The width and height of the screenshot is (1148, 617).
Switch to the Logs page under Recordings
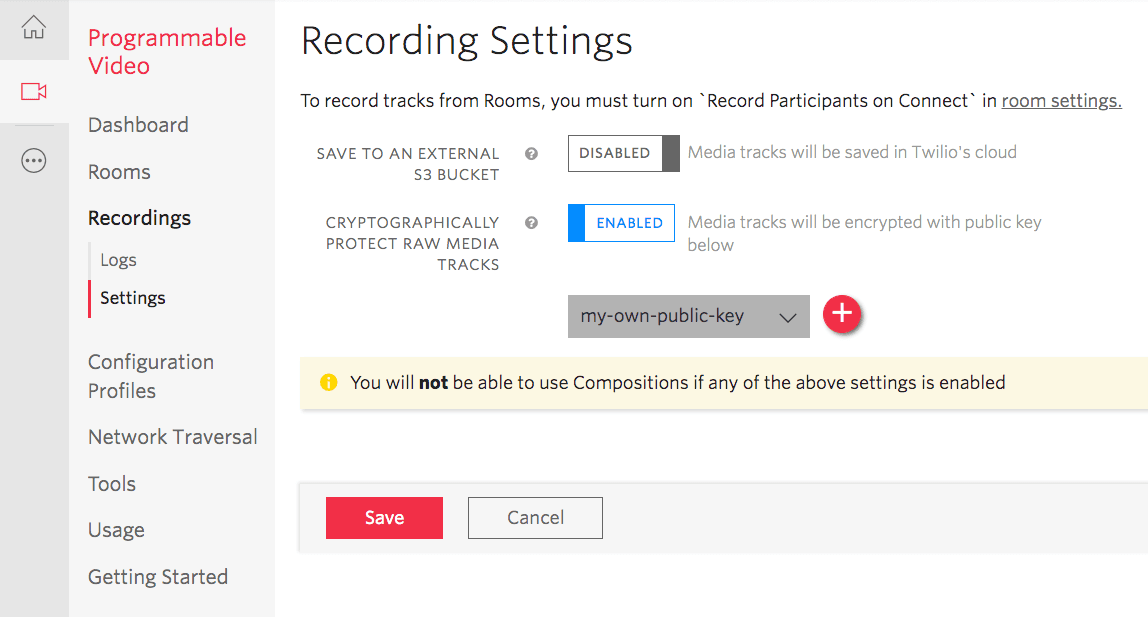tap(117, 259)
